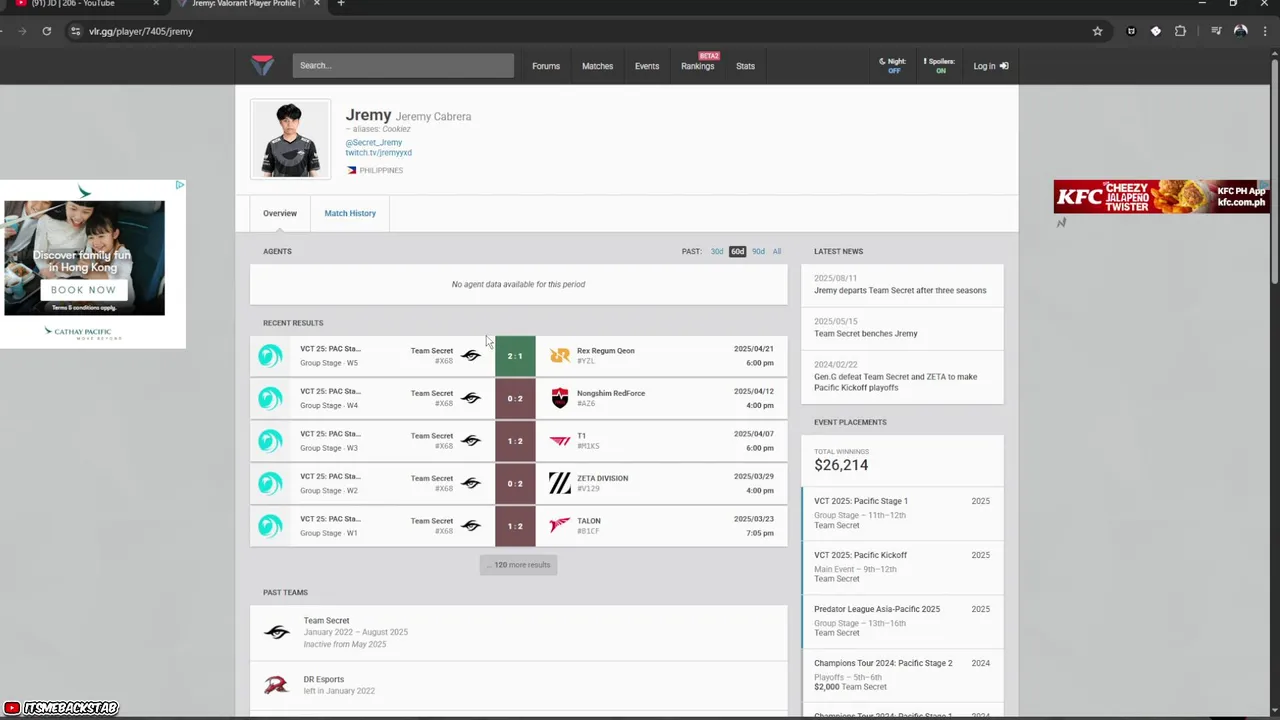This screenshot has width=1280, height=720.
Task: Click VCT Pacific event icon for Group Stage W2
Action: tap(270, 484)
